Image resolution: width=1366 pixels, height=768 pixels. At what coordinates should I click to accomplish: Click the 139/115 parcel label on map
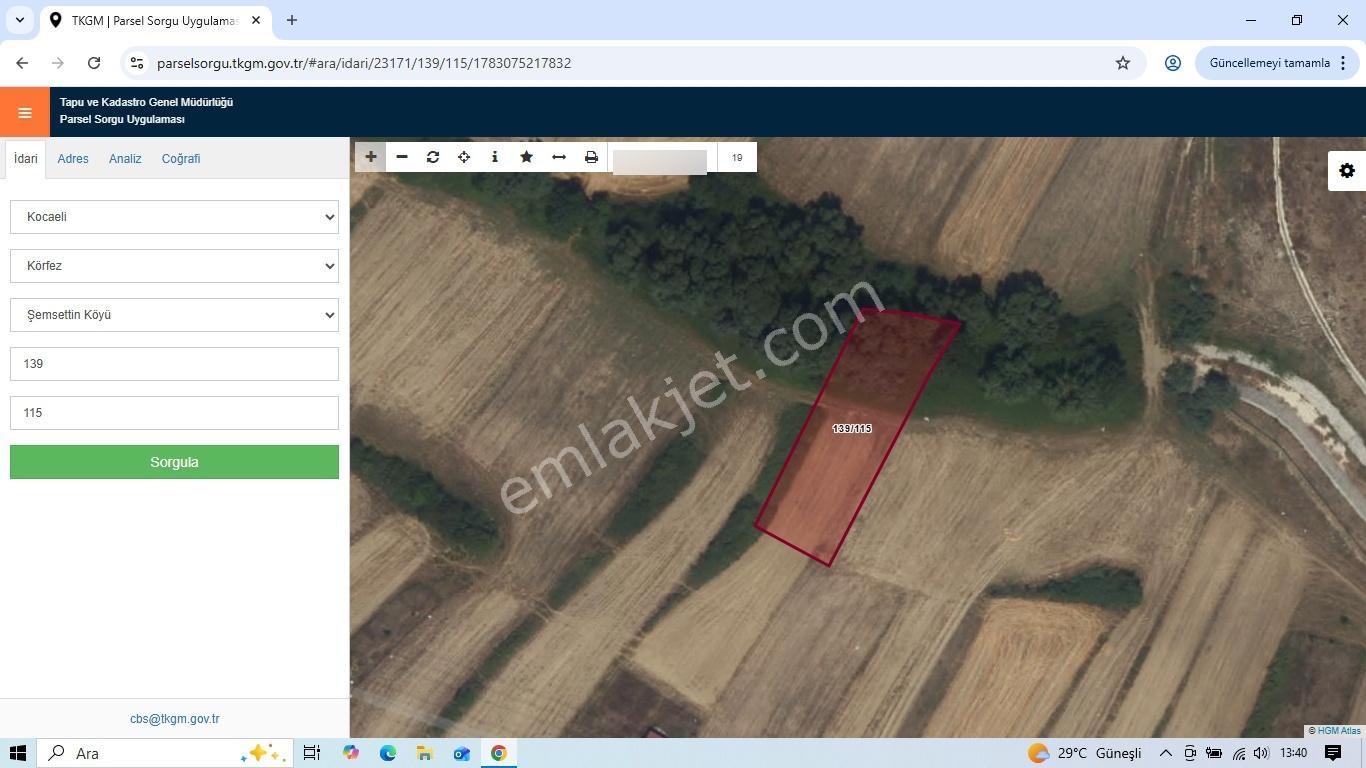coord(852,428)
